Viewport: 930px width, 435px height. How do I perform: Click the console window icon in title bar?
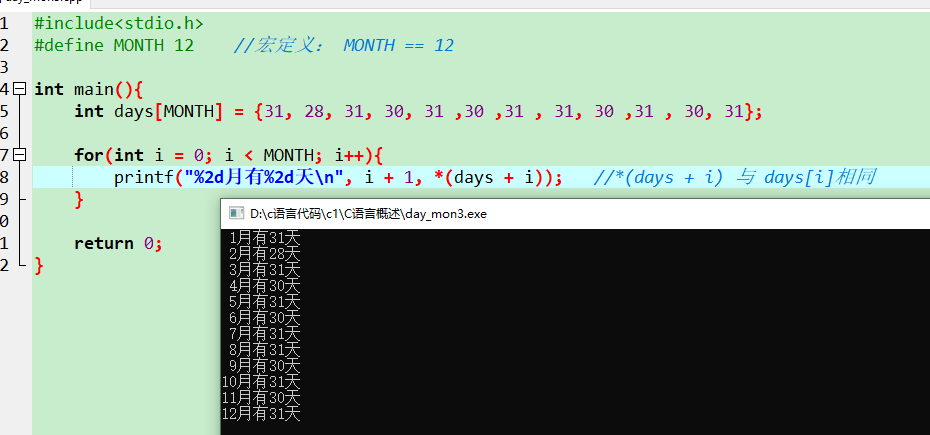click(x=237, y=214)
